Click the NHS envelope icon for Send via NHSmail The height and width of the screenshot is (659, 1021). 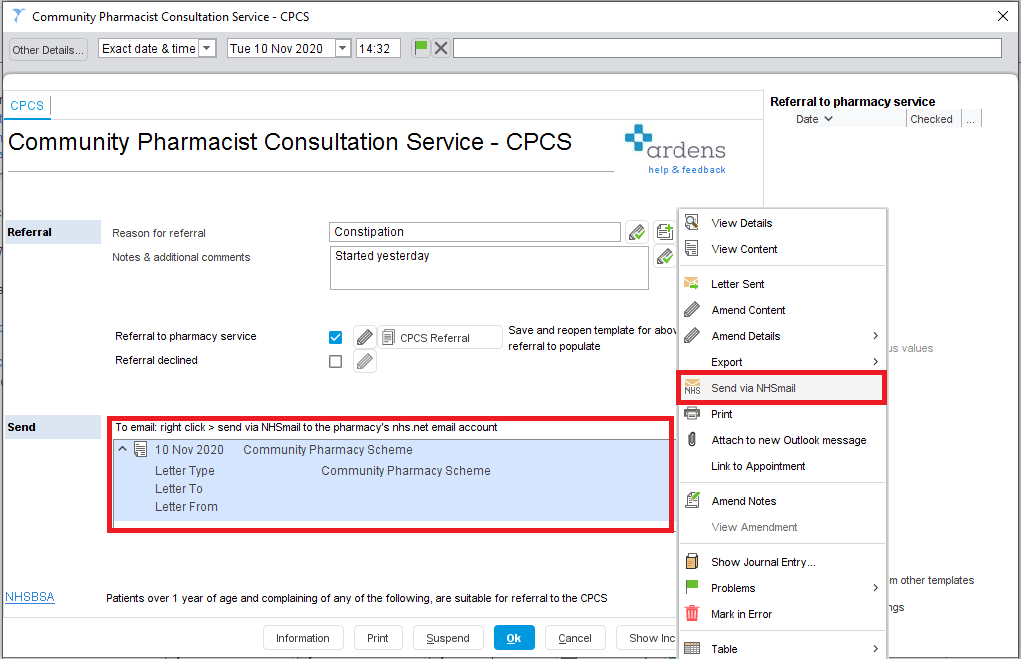coord(692,387)
